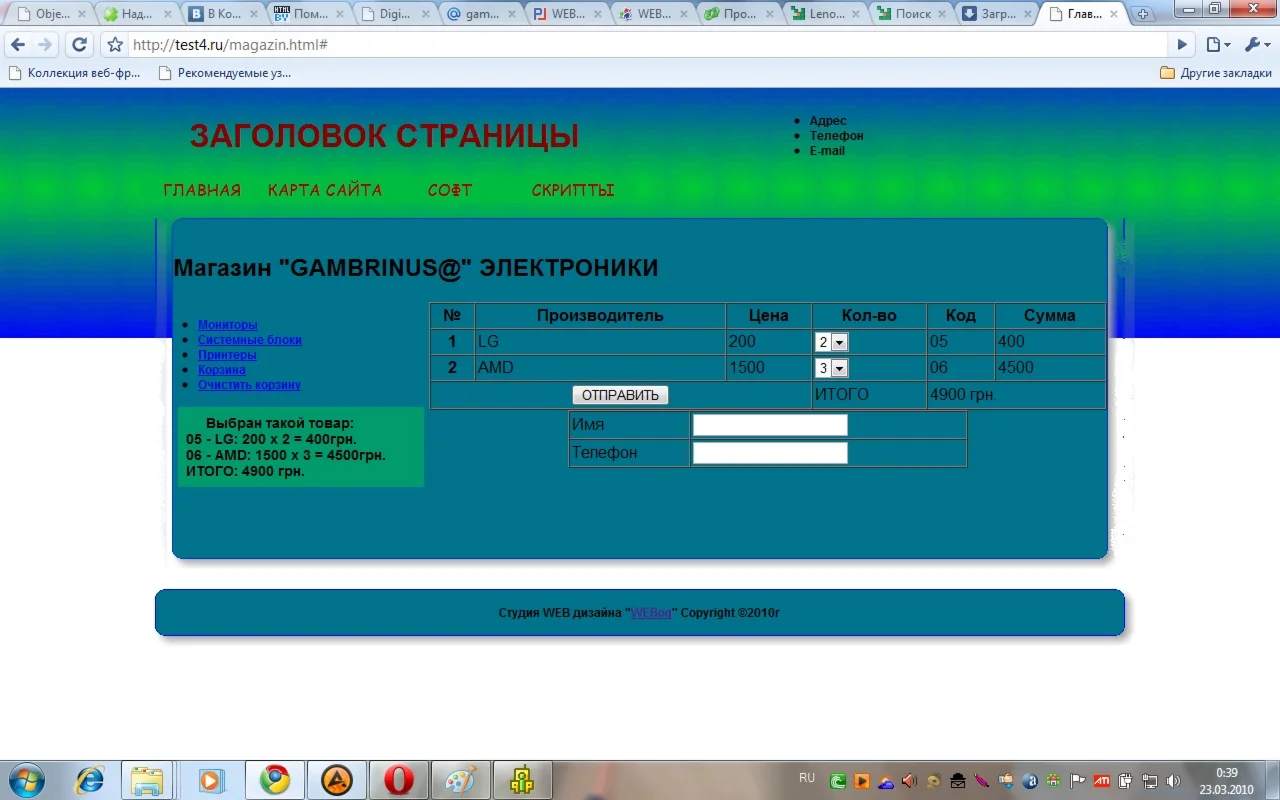Switch to the 'В Ко...' tab

click(x=220, y=14)
